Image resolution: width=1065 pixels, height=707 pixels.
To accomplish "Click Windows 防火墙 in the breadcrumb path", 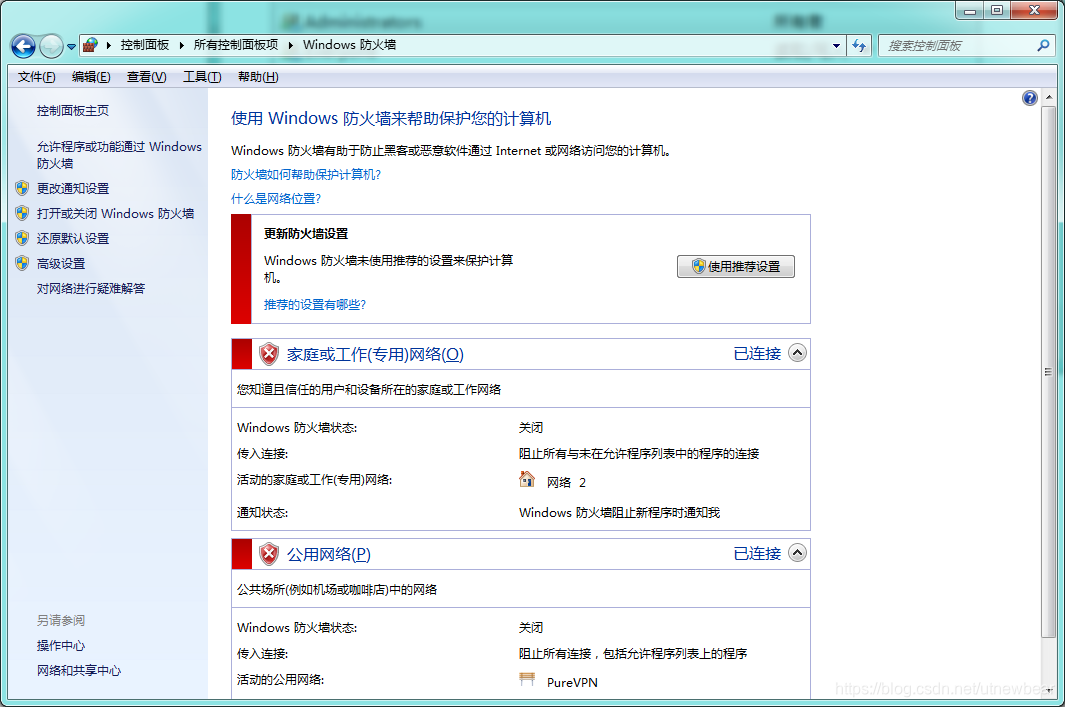I will (x=349, y=45).
